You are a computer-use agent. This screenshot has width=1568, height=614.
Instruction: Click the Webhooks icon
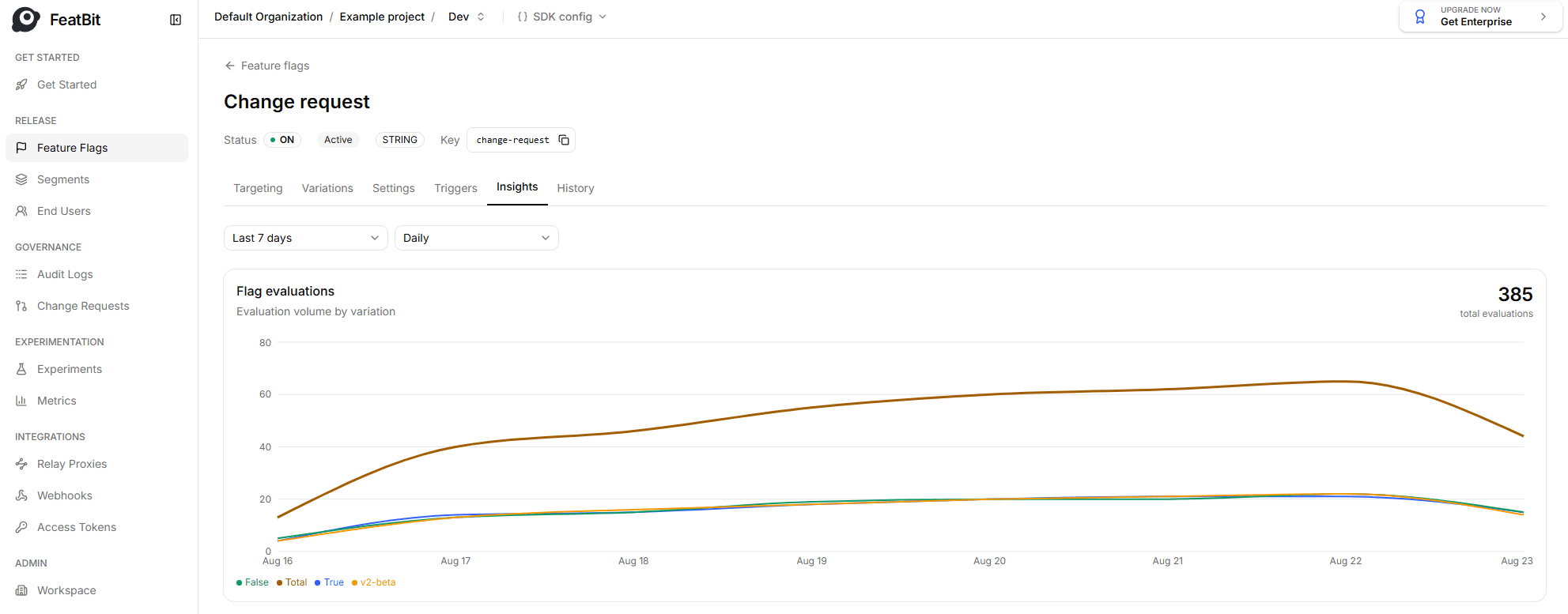(x=21, y=495)
